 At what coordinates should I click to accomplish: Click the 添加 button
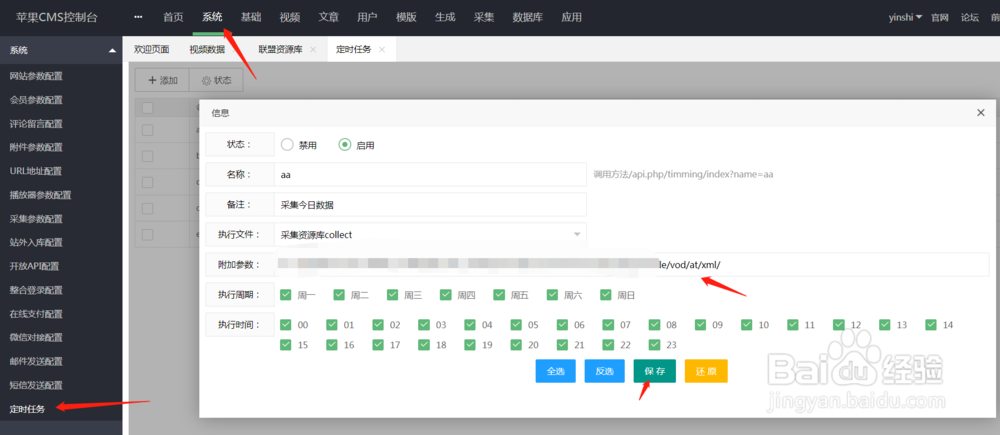coord(162,80)
